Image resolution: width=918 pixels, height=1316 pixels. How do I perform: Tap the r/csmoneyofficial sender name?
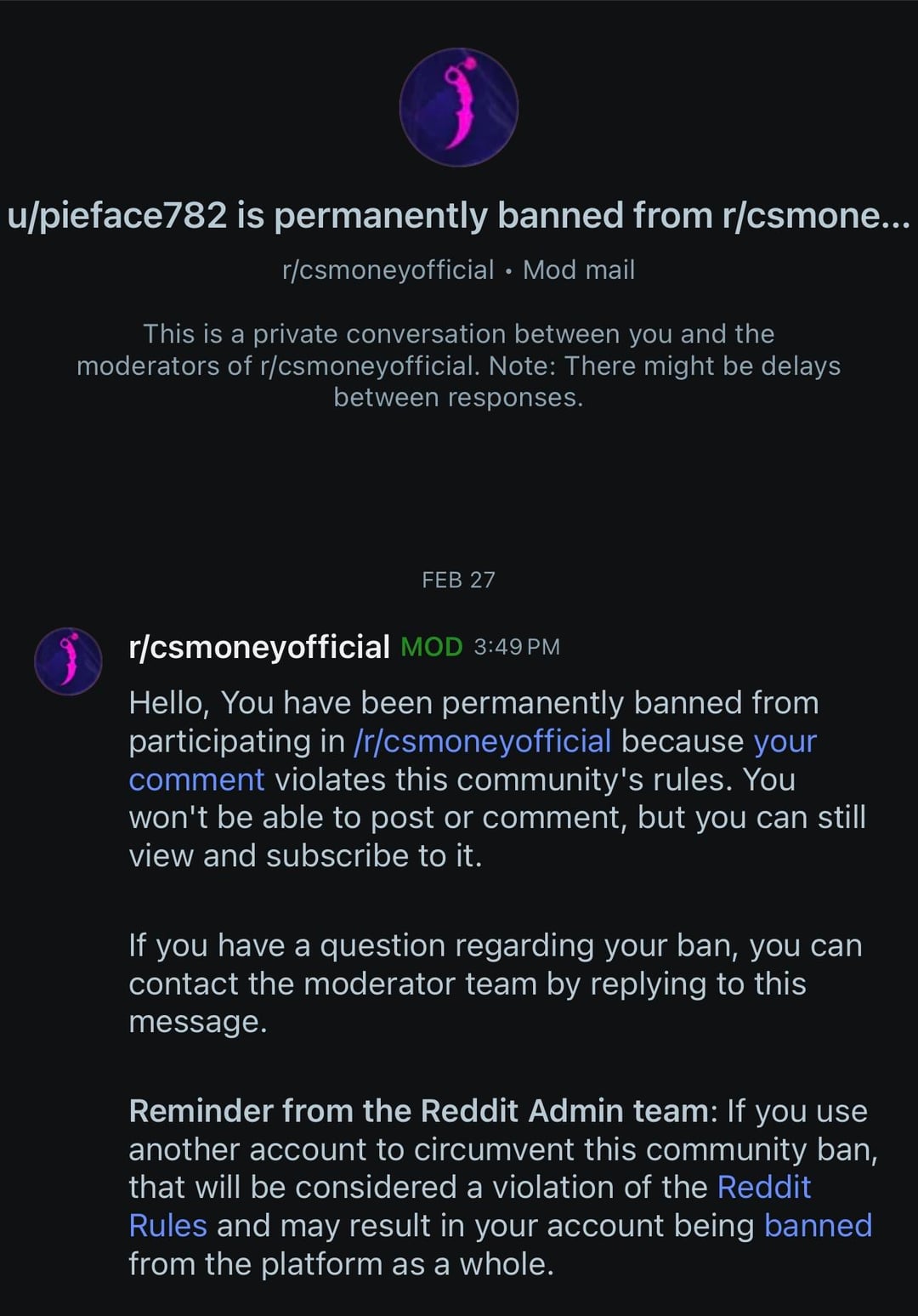259,648
